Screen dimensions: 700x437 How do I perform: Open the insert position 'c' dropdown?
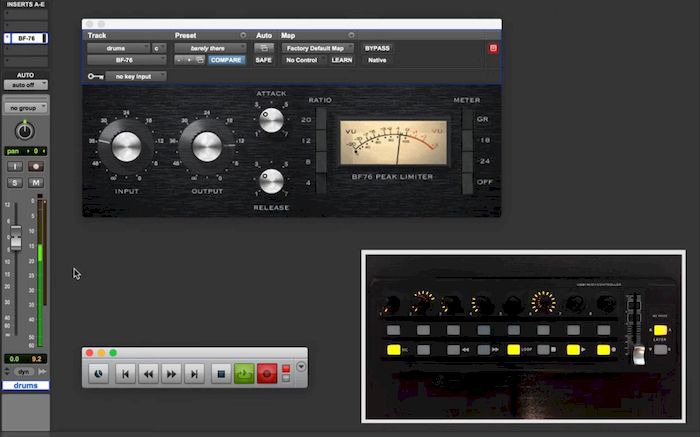tap(159, 48)
